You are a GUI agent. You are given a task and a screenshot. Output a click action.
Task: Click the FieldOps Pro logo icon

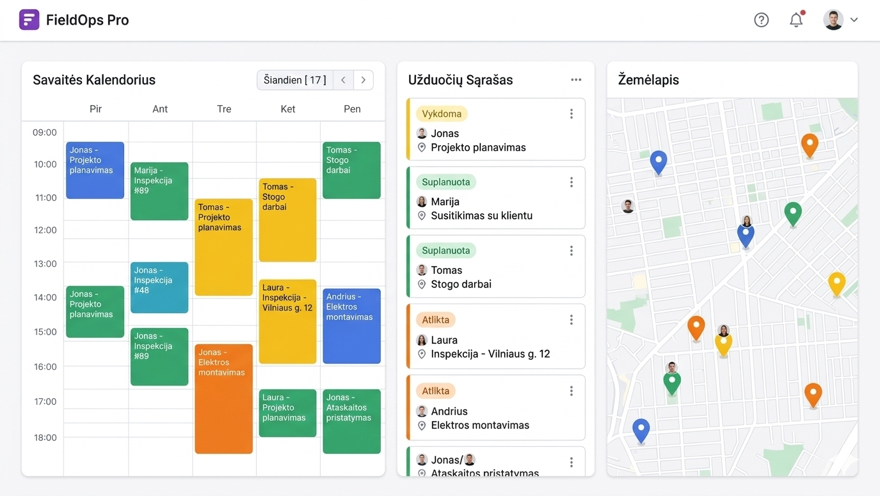click(29, 20)
